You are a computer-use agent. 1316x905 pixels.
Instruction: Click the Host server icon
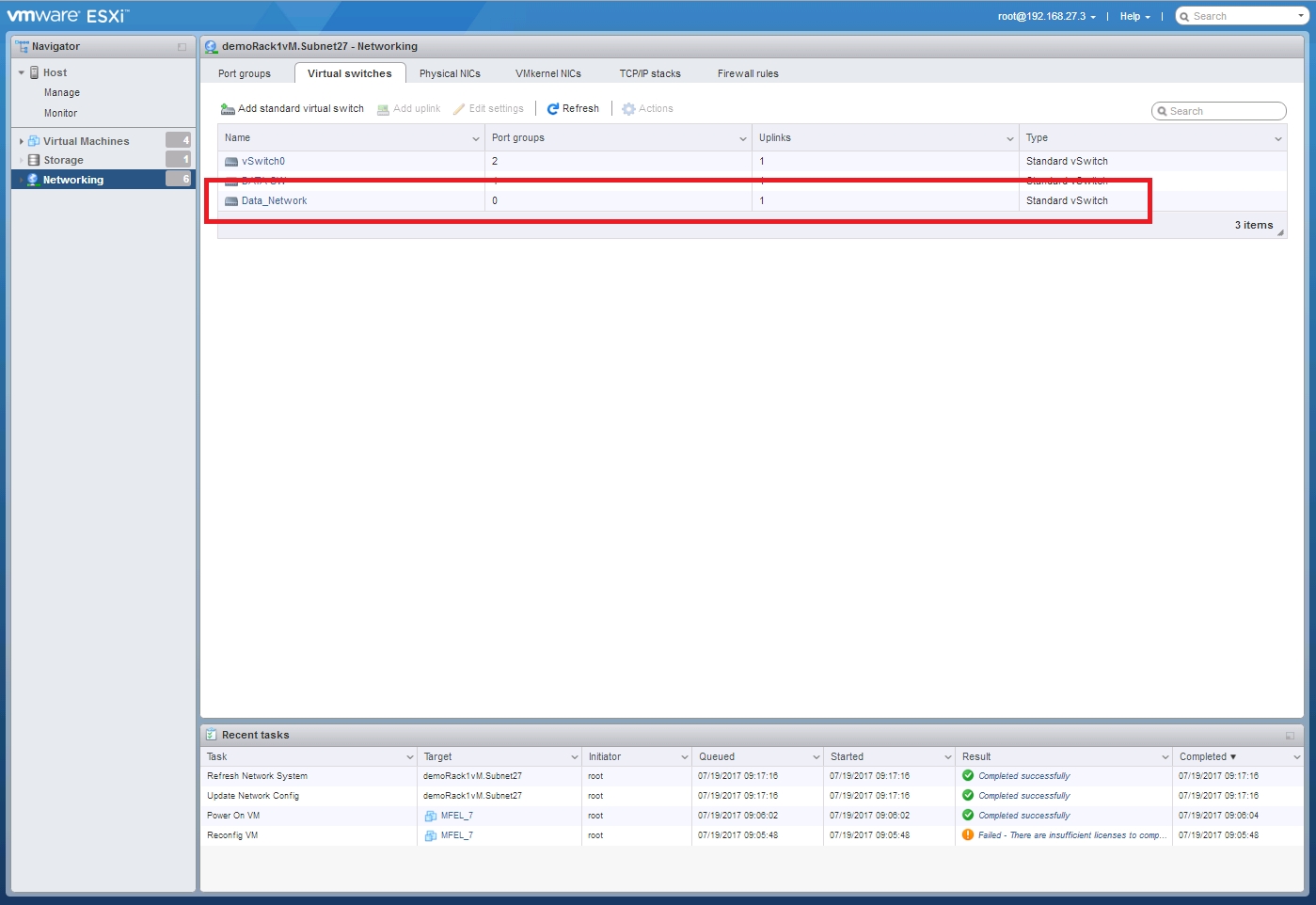pyautogui.click(x=35, y=72)
